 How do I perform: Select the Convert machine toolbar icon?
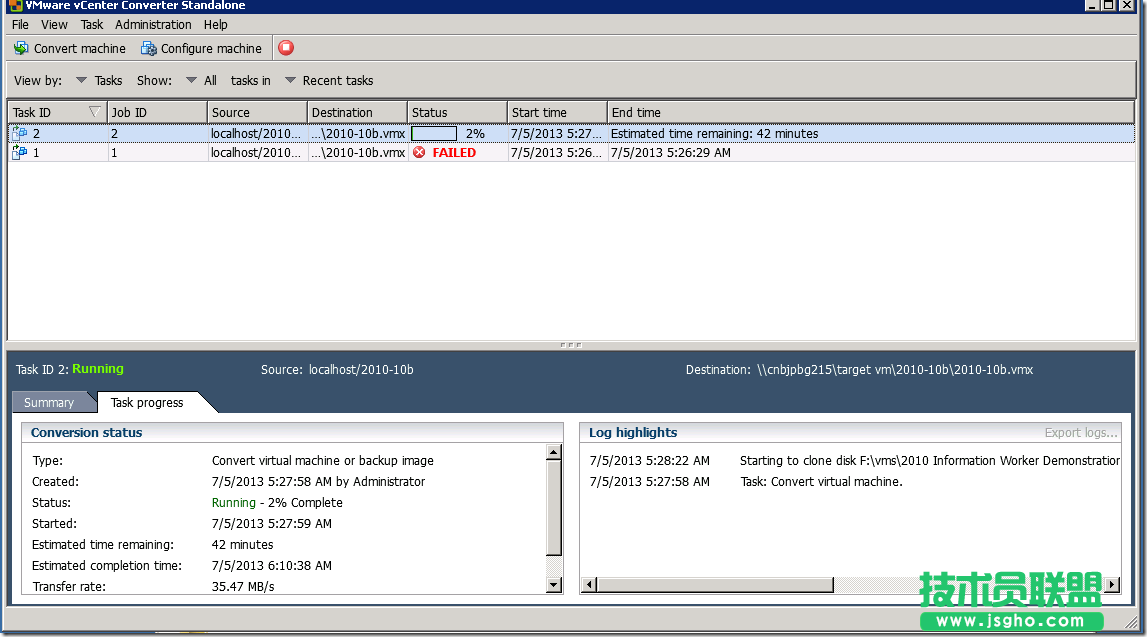pyautogui.click(x=21, y=47)
